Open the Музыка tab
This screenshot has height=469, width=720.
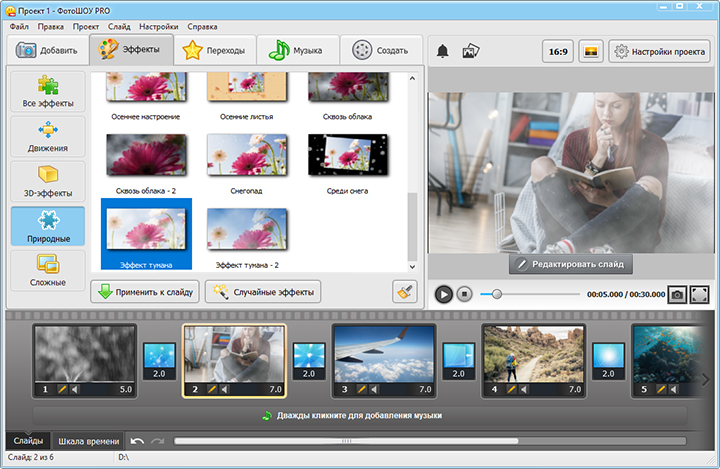tap(297, 49)
